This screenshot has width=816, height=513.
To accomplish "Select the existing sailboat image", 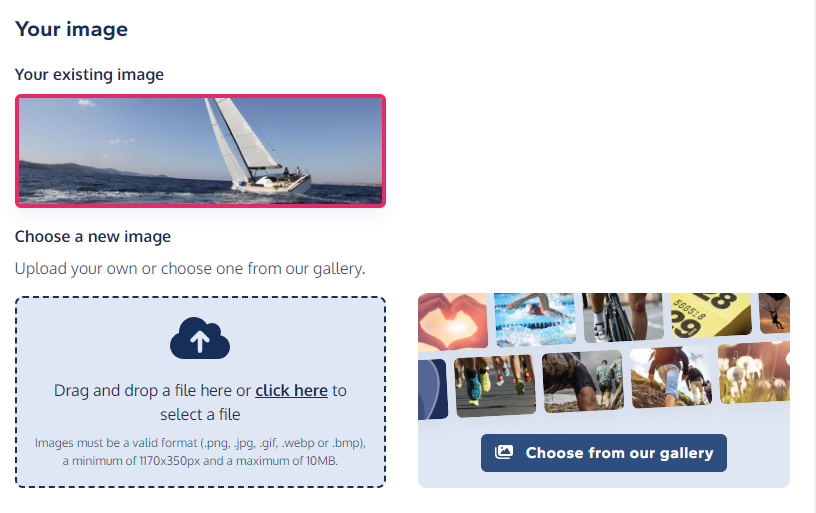I will [200, 151].
